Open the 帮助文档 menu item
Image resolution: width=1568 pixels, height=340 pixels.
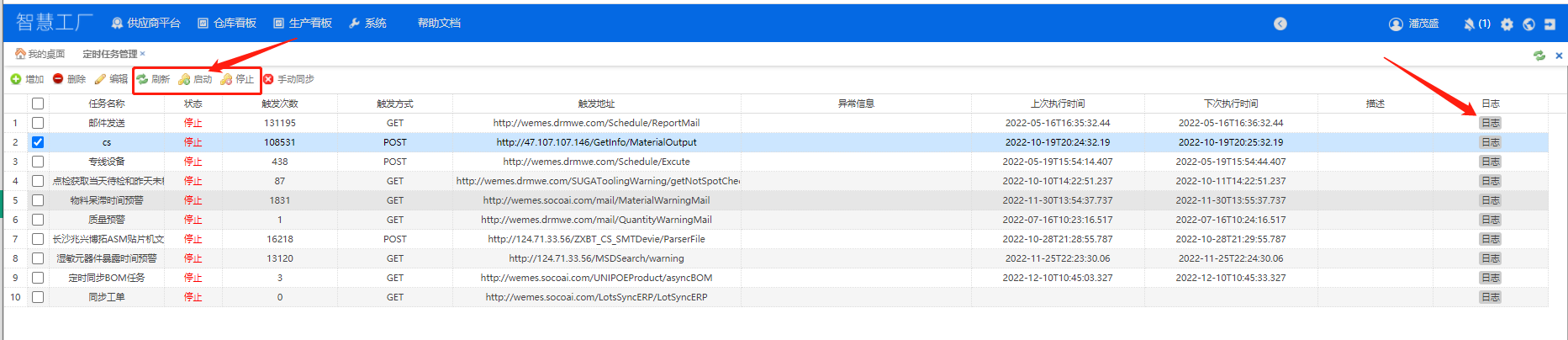click(439, 24)
